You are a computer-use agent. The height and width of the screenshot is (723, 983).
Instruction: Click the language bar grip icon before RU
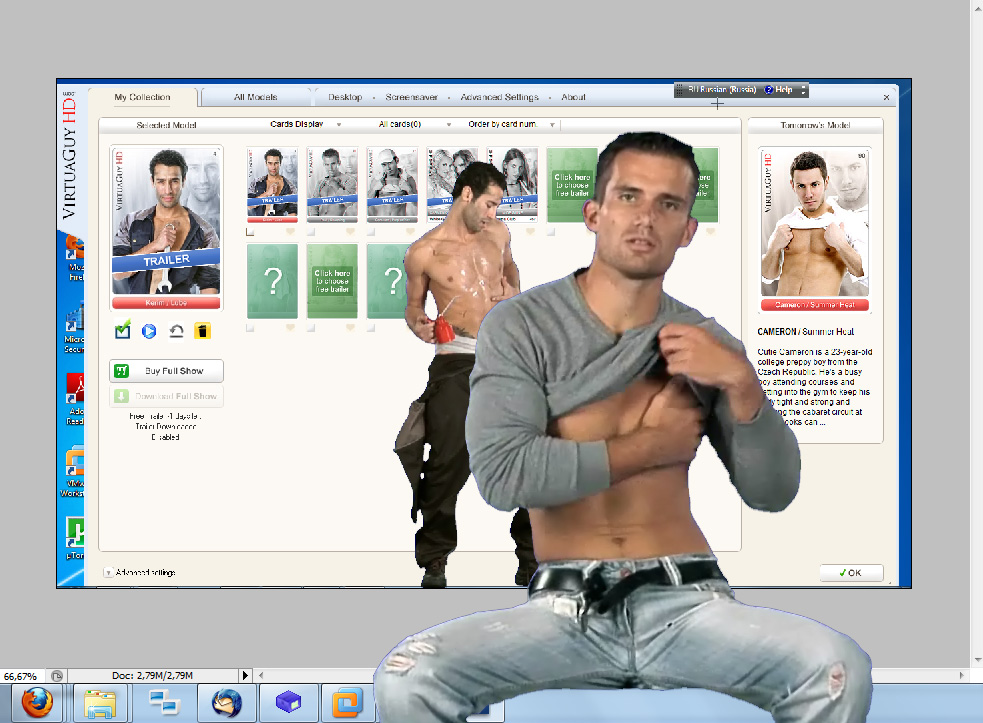(679, 90)
